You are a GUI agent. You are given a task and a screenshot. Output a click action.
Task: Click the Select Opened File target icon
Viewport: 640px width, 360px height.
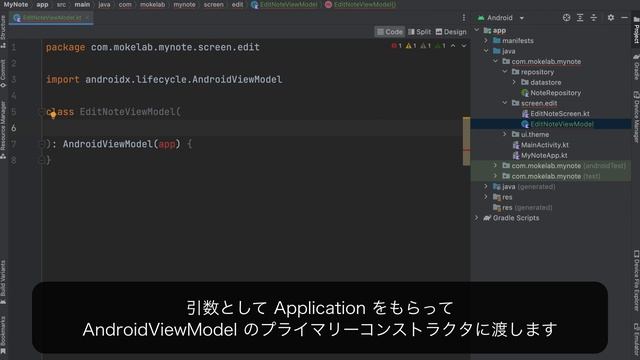click(566, 18)
